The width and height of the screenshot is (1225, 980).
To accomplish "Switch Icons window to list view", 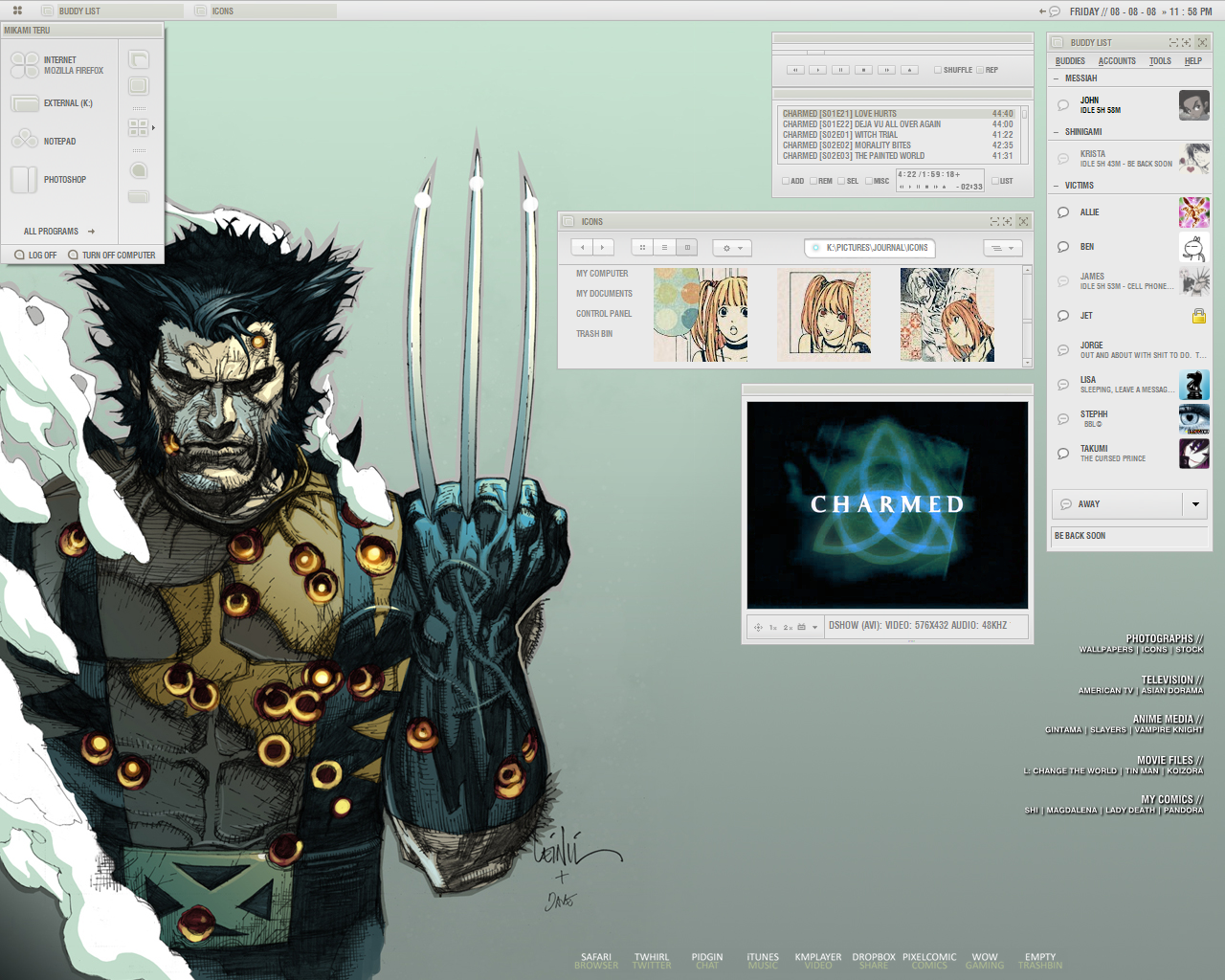I will click(x=664, y=248).
